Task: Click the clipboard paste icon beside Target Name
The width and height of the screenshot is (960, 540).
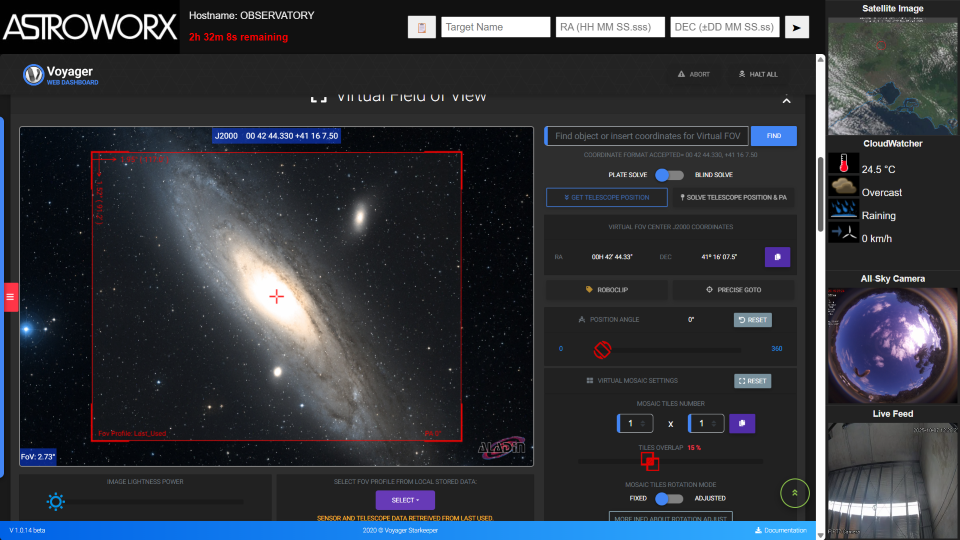Action: [422, 27]
